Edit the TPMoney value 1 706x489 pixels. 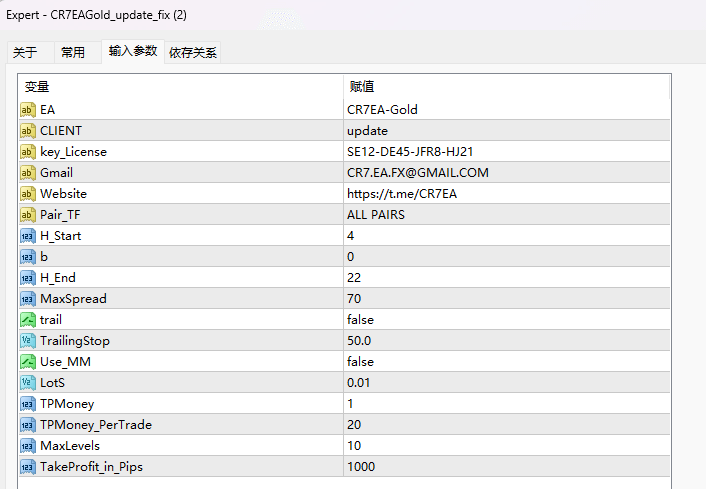(x=507, y=404)
